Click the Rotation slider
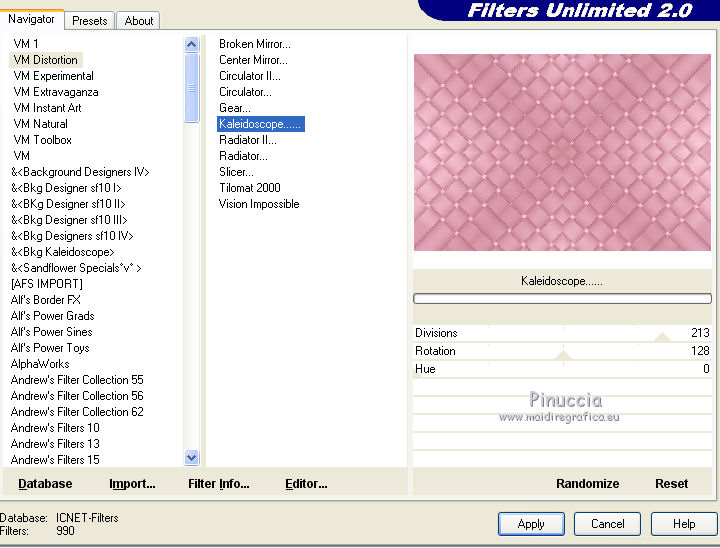 562,351
